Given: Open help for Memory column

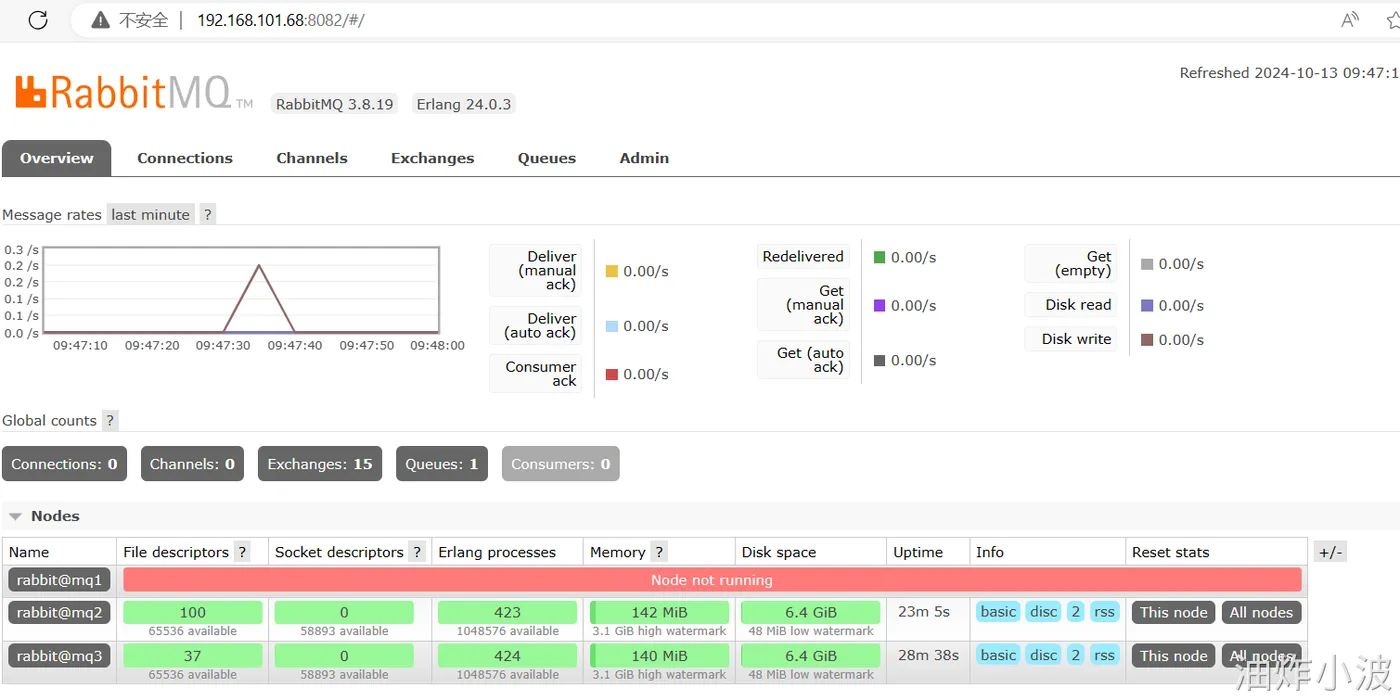Looking at the screenshot, I should pos(659,552).
